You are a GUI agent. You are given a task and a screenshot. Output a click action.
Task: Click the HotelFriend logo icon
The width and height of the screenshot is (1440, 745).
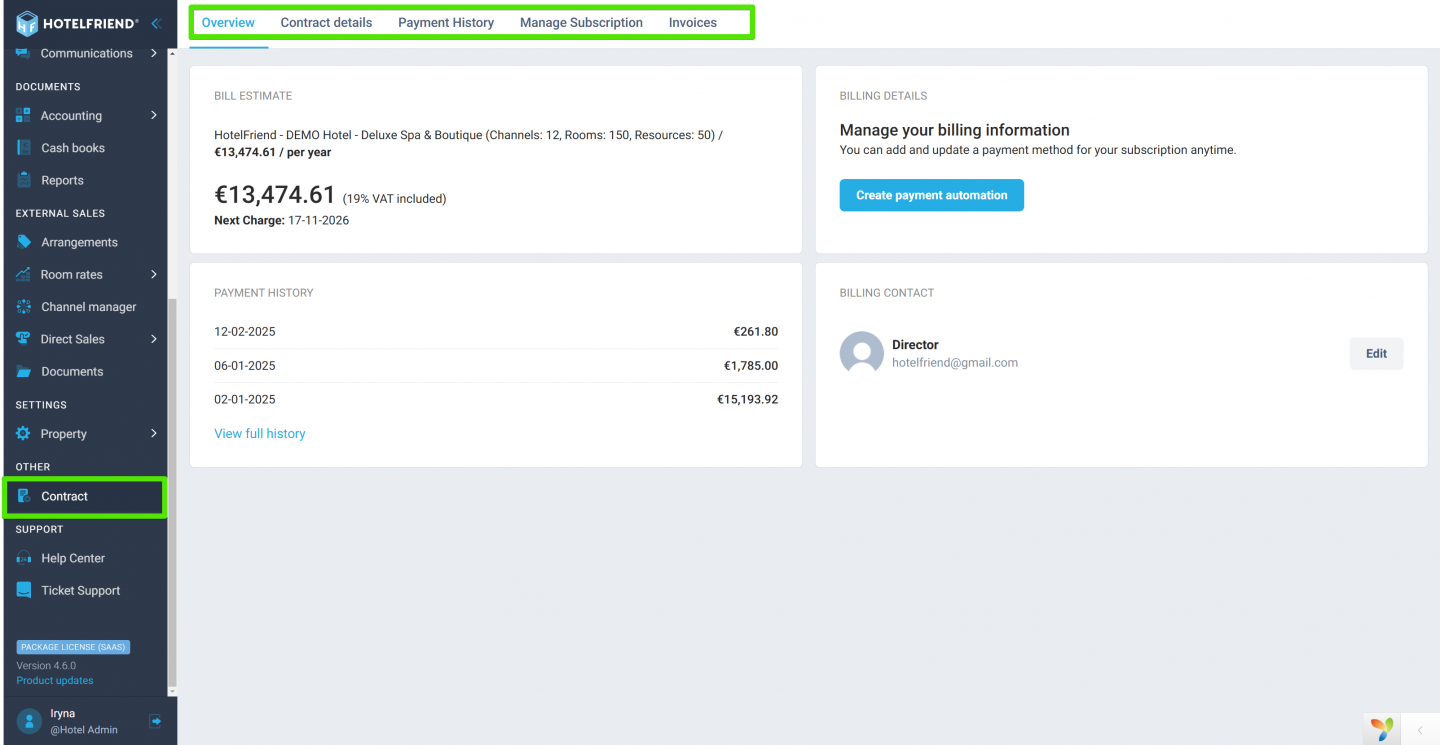[x=27, y=23]
